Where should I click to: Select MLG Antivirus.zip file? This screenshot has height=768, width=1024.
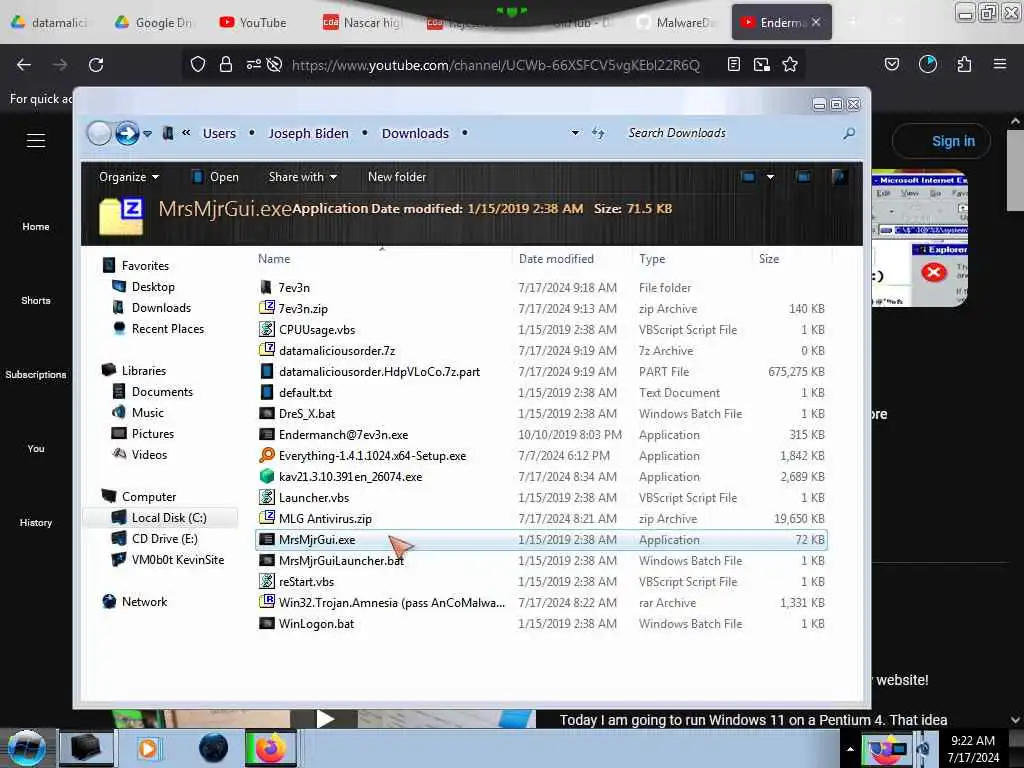[x=325, y=519]
